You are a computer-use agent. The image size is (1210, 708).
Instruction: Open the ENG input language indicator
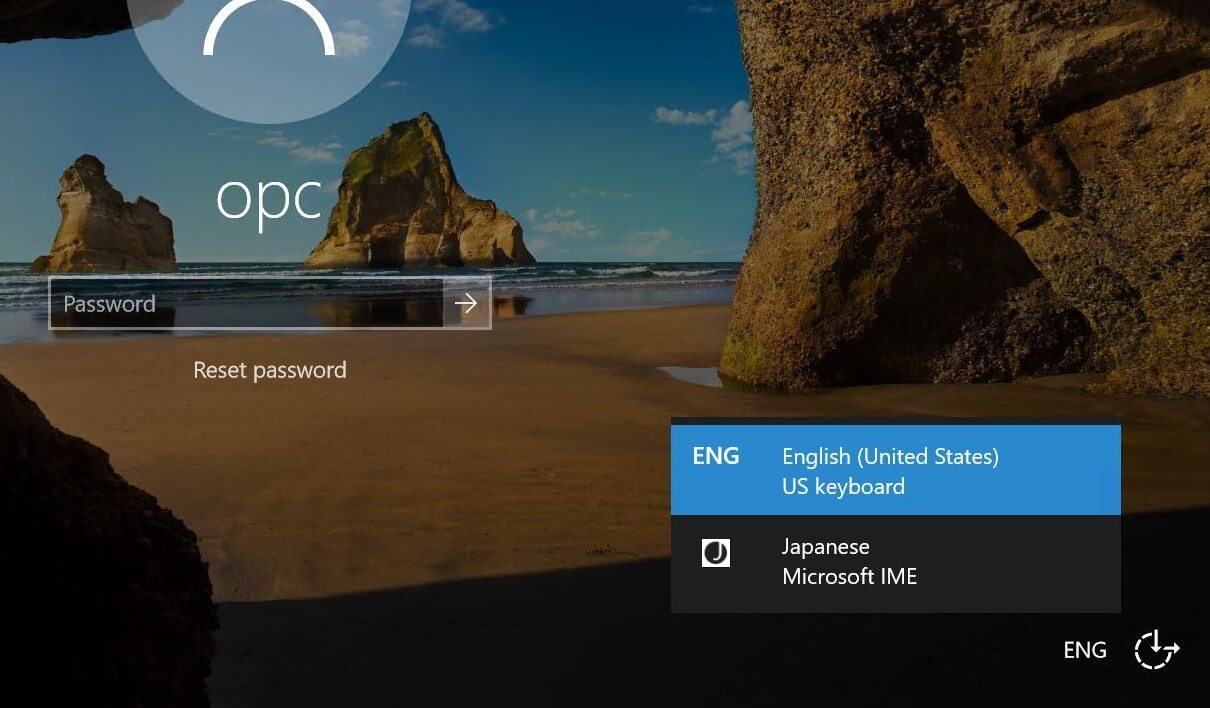point(1085,650)
